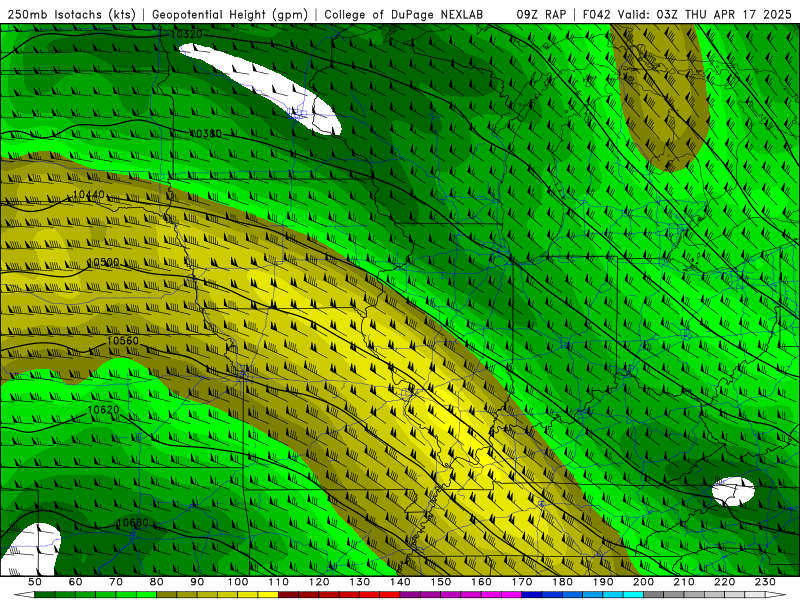The width and height of the screenshot is (800, 600).
Task: Click the 130 value on the color scale
Action: [x=359, y=582]
